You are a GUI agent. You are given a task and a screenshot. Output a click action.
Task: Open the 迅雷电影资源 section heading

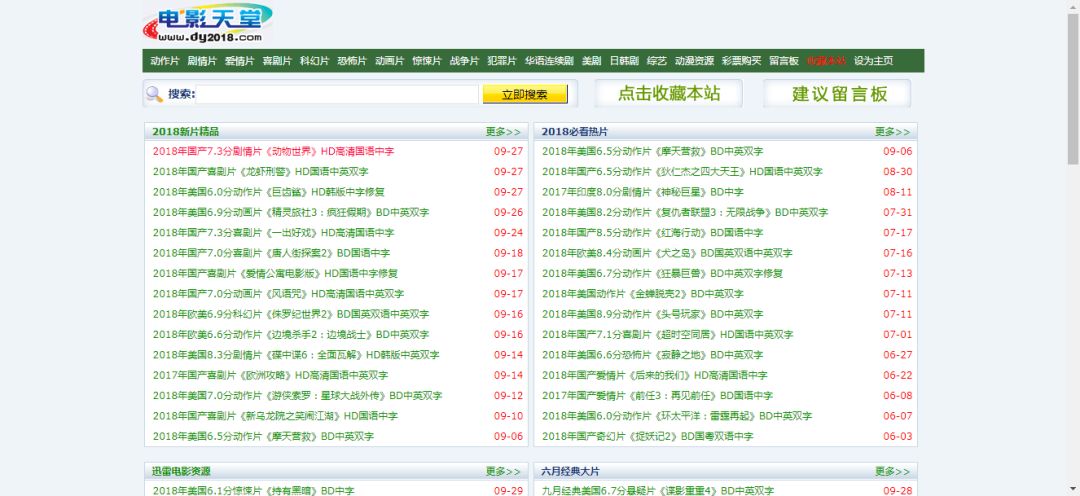(x=182, y=471)
